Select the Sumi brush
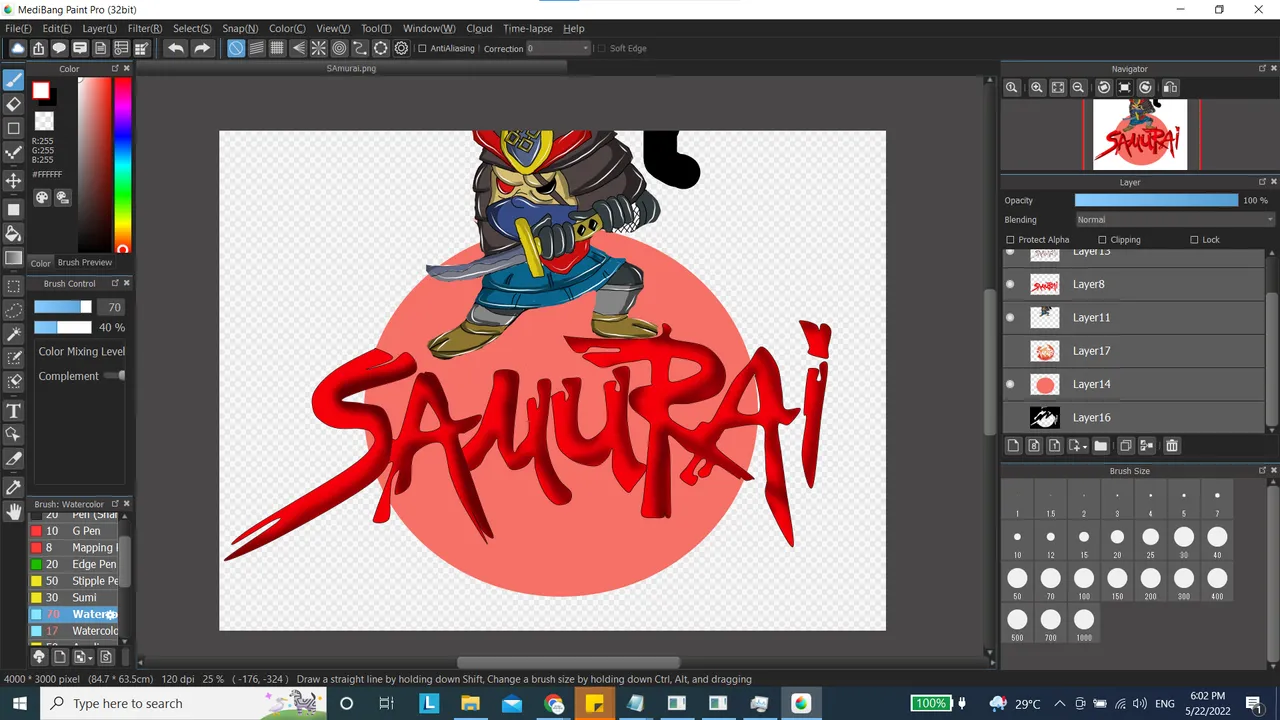 [74, 598]
